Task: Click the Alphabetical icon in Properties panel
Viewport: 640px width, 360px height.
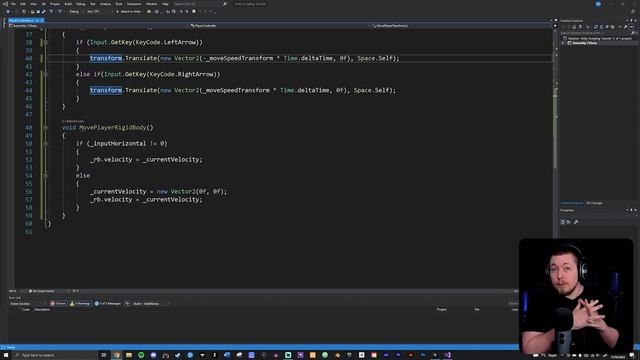Action: [569, 222]
